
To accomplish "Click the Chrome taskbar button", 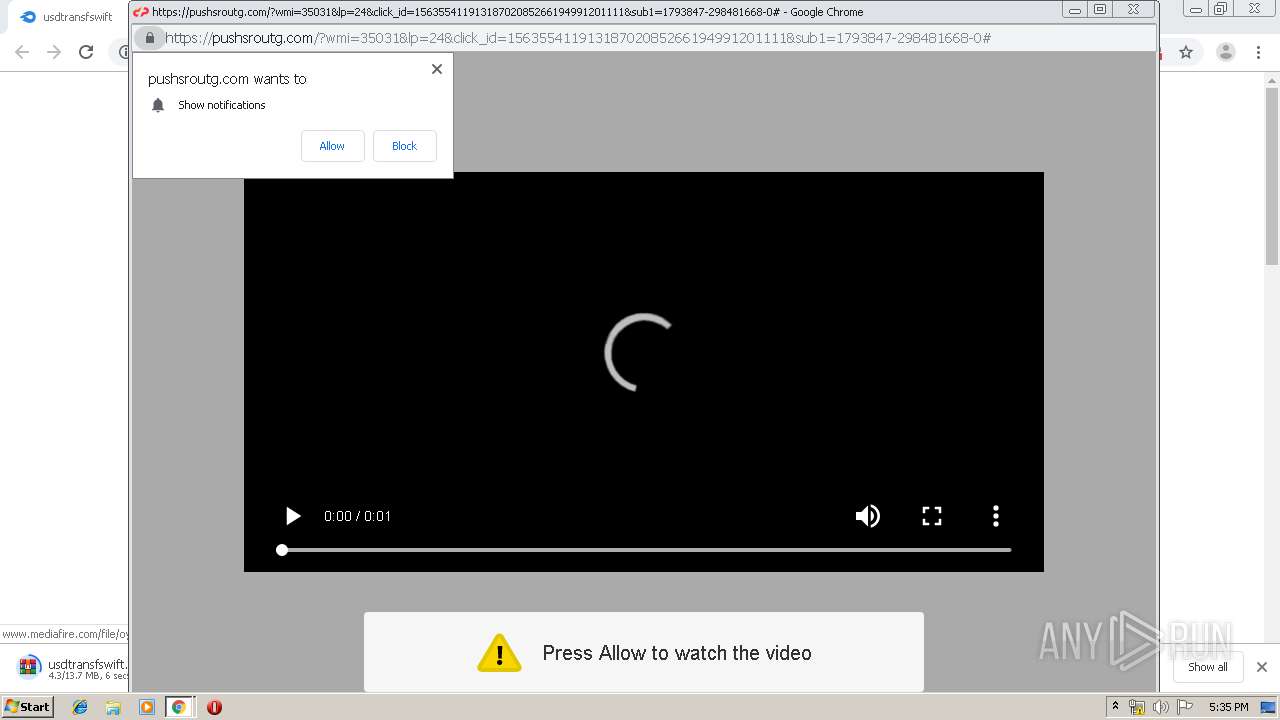I will pos(179,707).
